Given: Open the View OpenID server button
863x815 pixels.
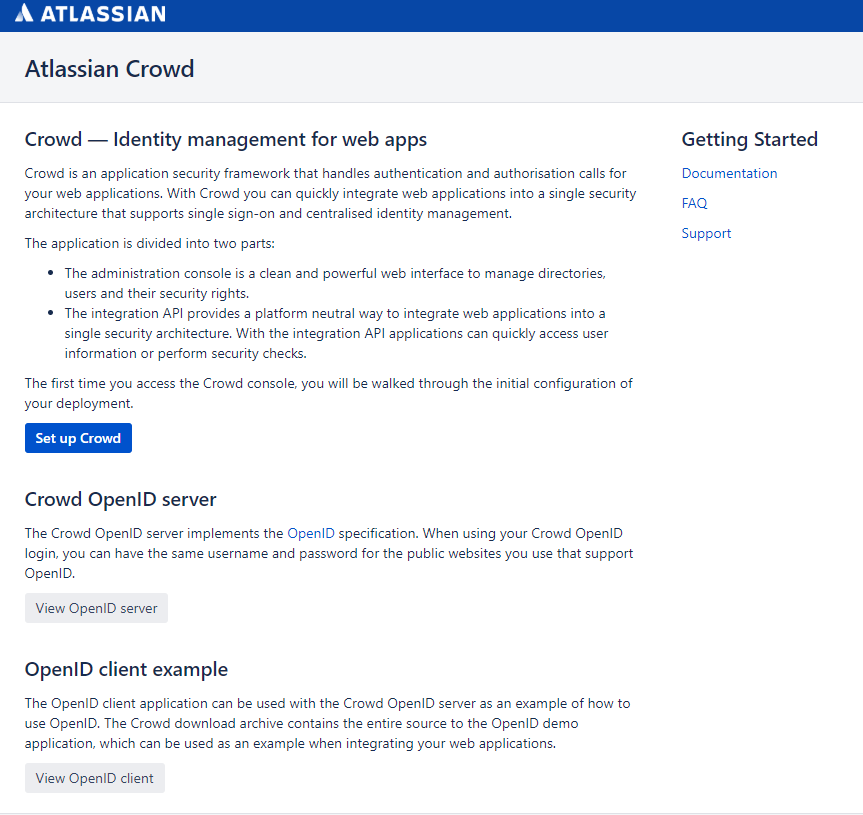Looking at the screenshot, I should coord(96,608).
